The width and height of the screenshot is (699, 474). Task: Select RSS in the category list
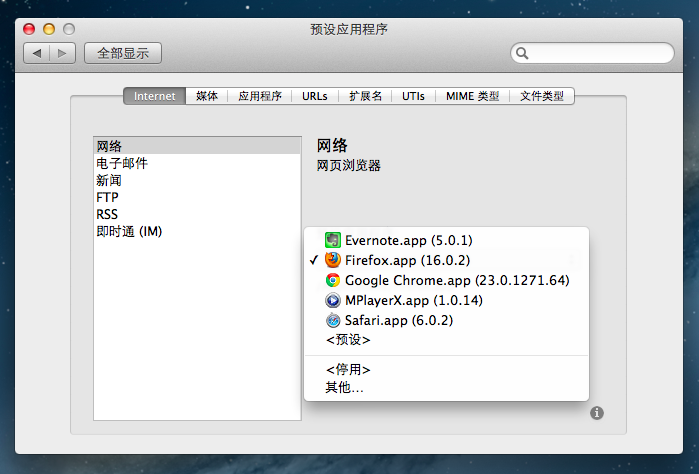pos(197,214)
